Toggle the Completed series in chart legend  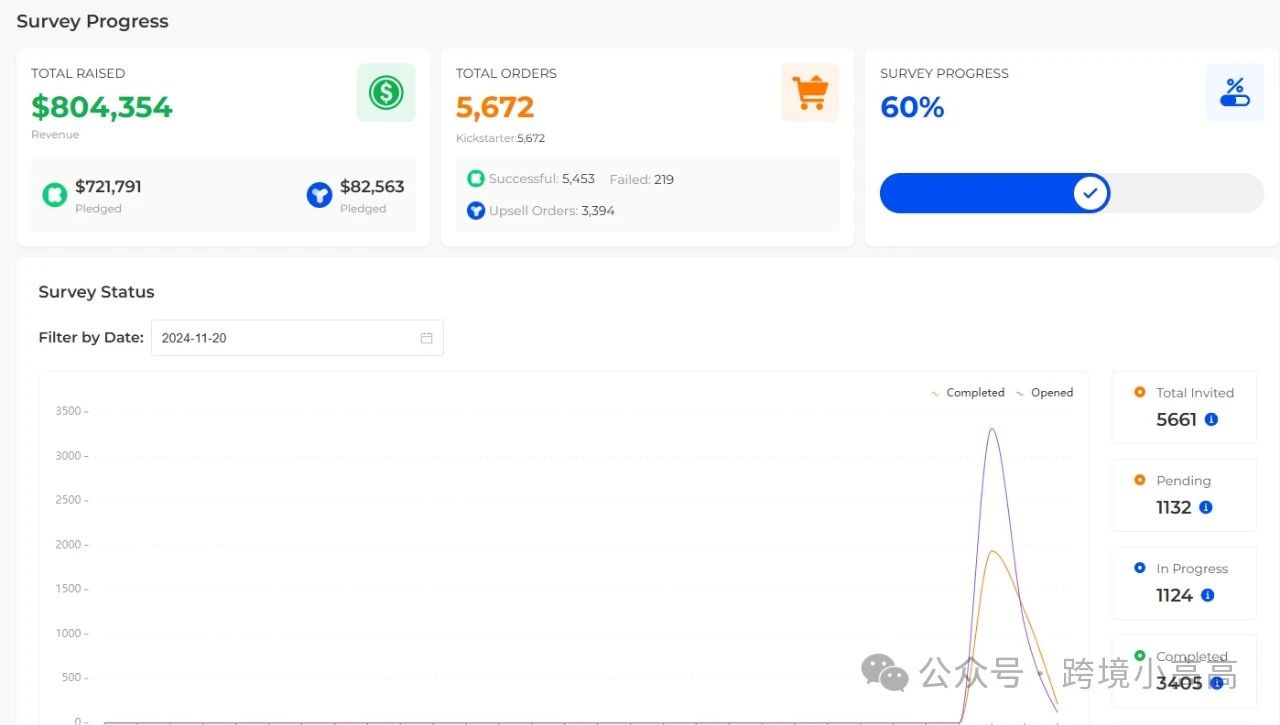click(967, 393)
